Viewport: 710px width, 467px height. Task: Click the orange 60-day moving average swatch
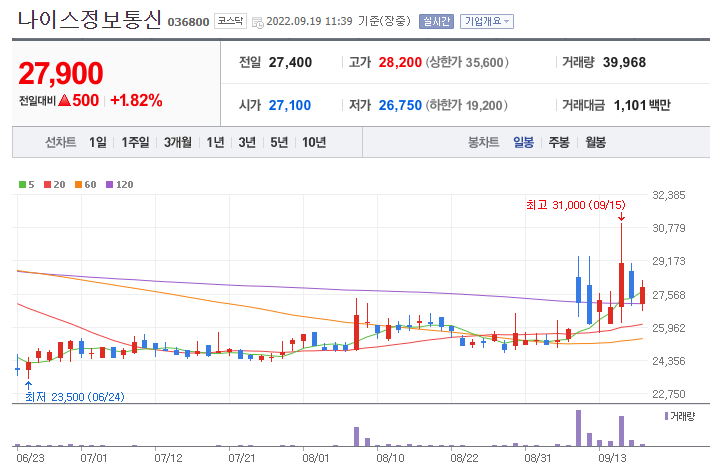(78, 184)
